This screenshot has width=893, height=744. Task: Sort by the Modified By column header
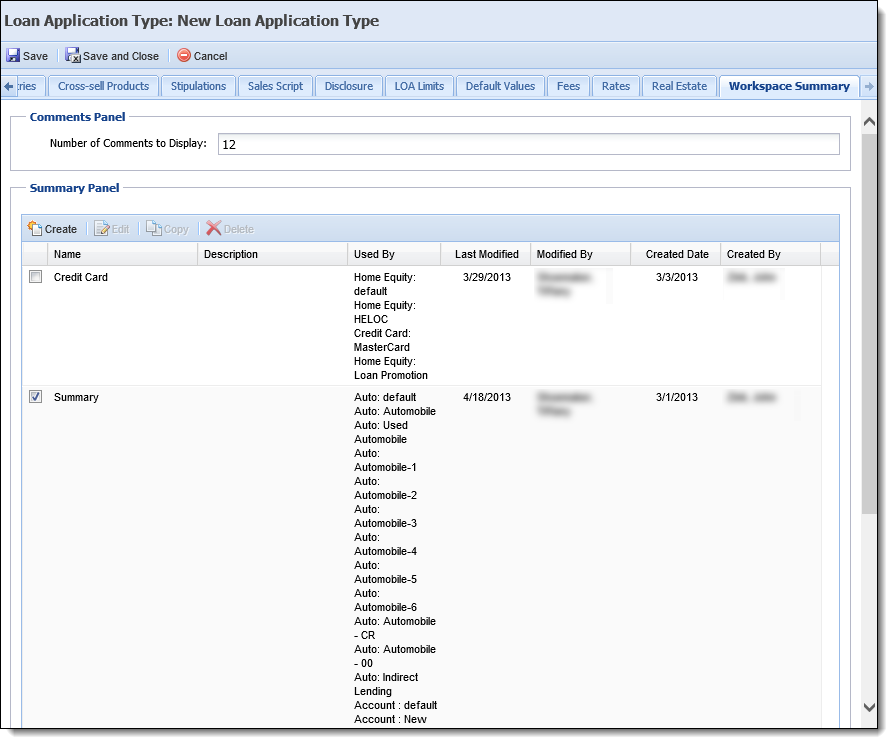tap(580, 254)
